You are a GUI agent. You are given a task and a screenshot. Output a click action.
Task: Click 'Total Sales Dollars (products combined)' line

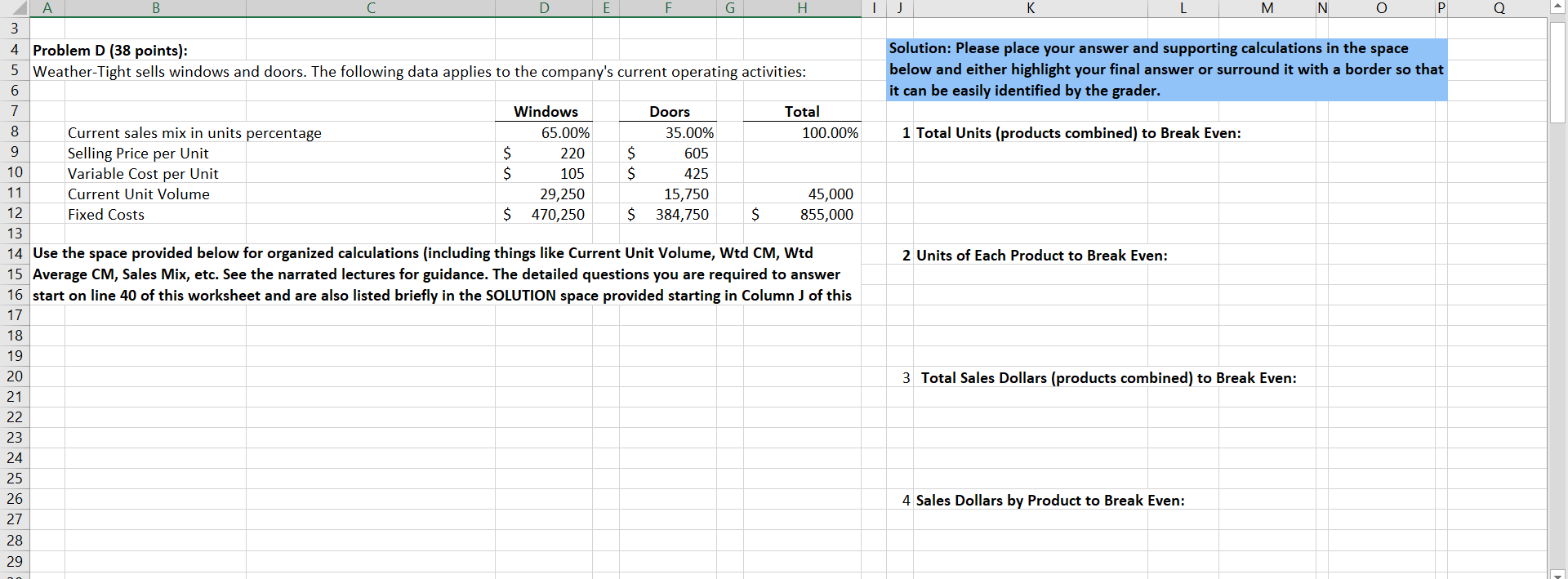pos(1108,377)
